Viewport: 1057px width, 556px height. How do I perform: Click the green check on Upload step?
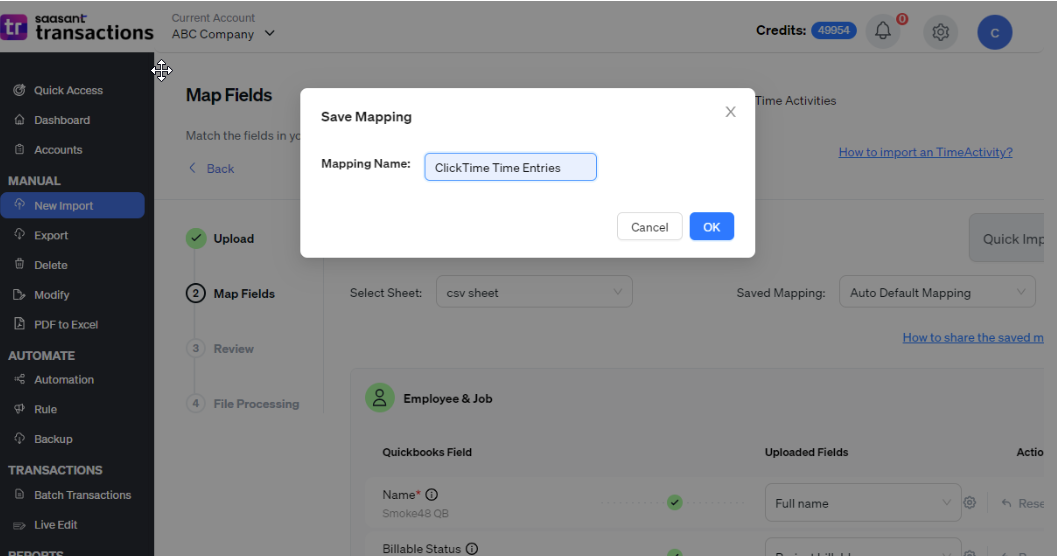click(x=195, y=238)
